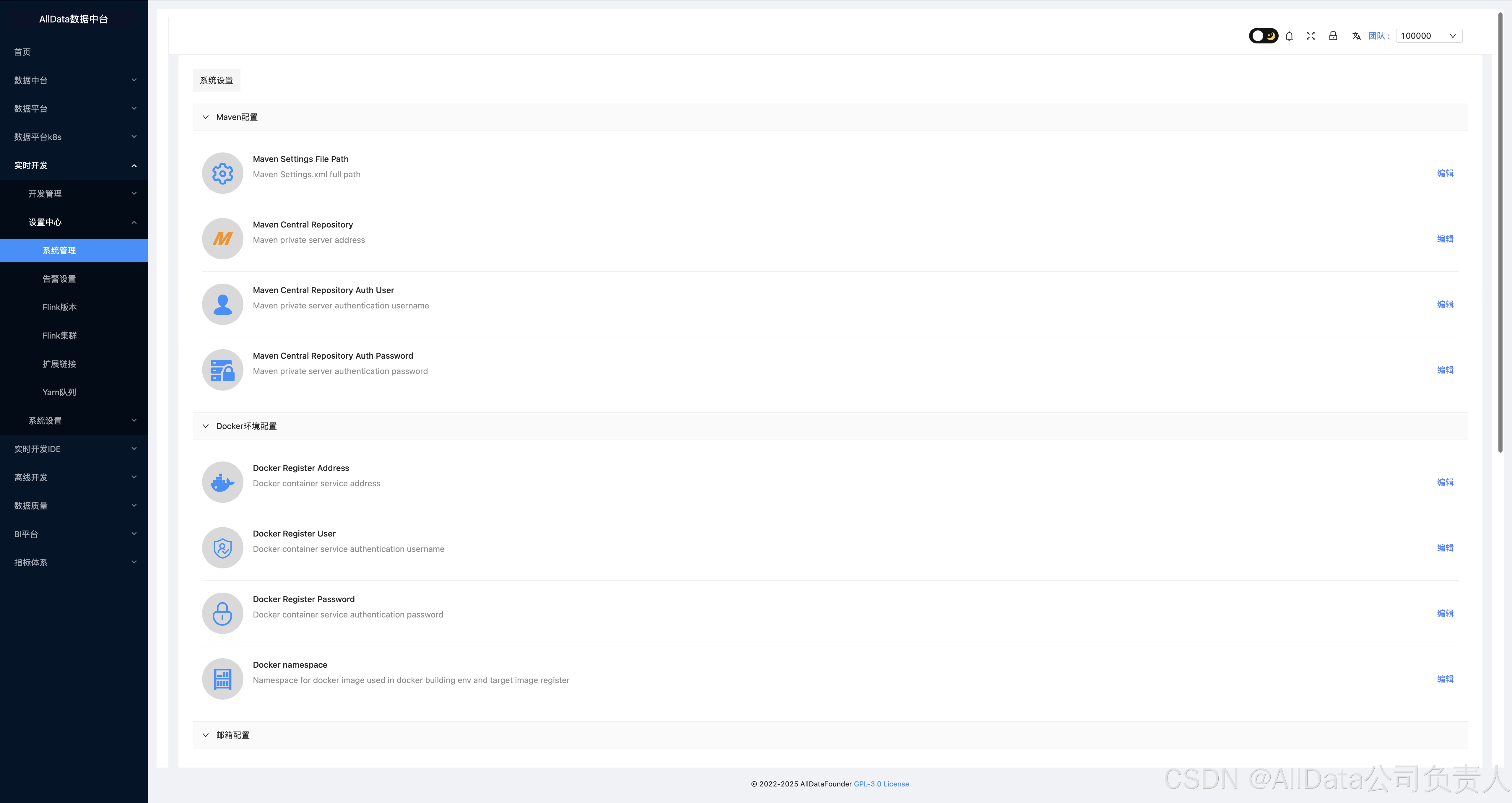Image resolution: width=1512 pixels, height=803 pixels.
Task: Click the Docker whale icon
Action: click(222, 482)
